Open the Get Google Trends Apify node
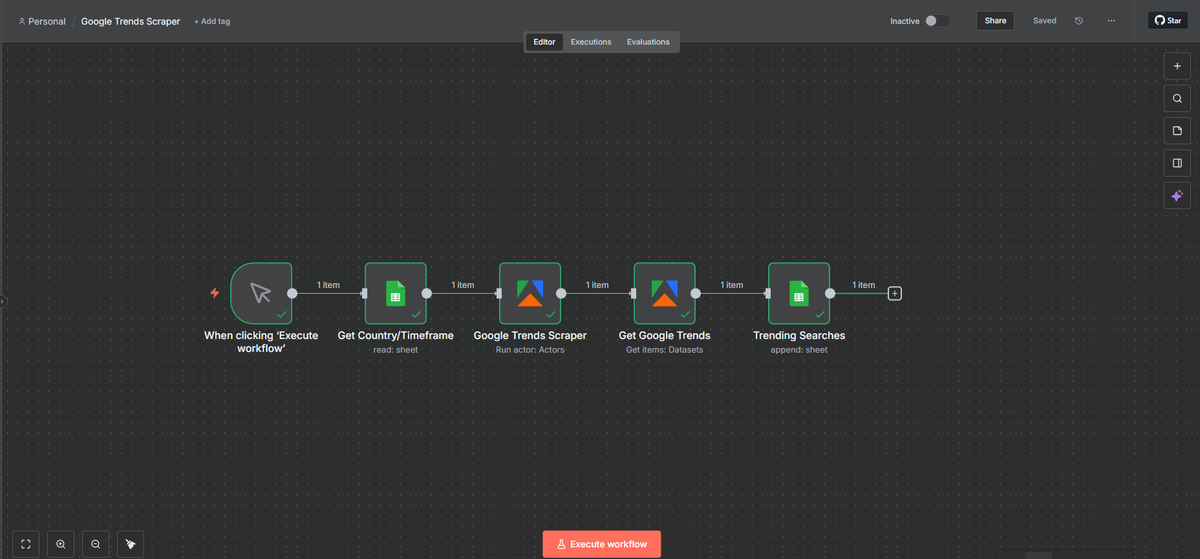The width and height of the screenshot is (1200, 559). point(664,293)
